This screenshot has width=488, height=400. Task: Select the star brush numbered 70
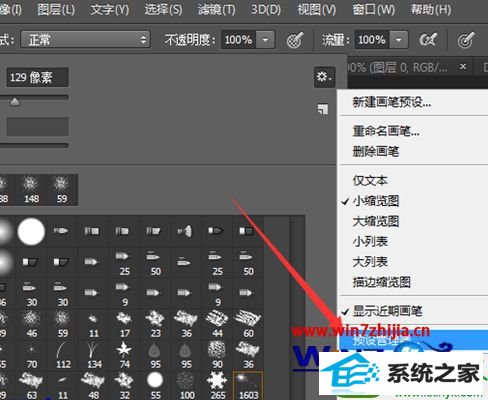coord(32,355)
